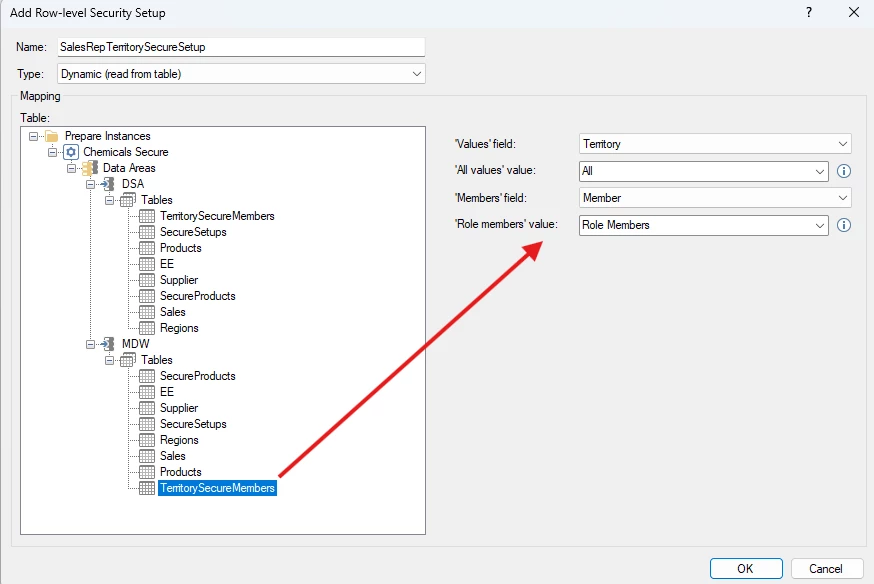Click the Prepare Instances folder icon
874x584 pixels.
(x=52, y=137)
